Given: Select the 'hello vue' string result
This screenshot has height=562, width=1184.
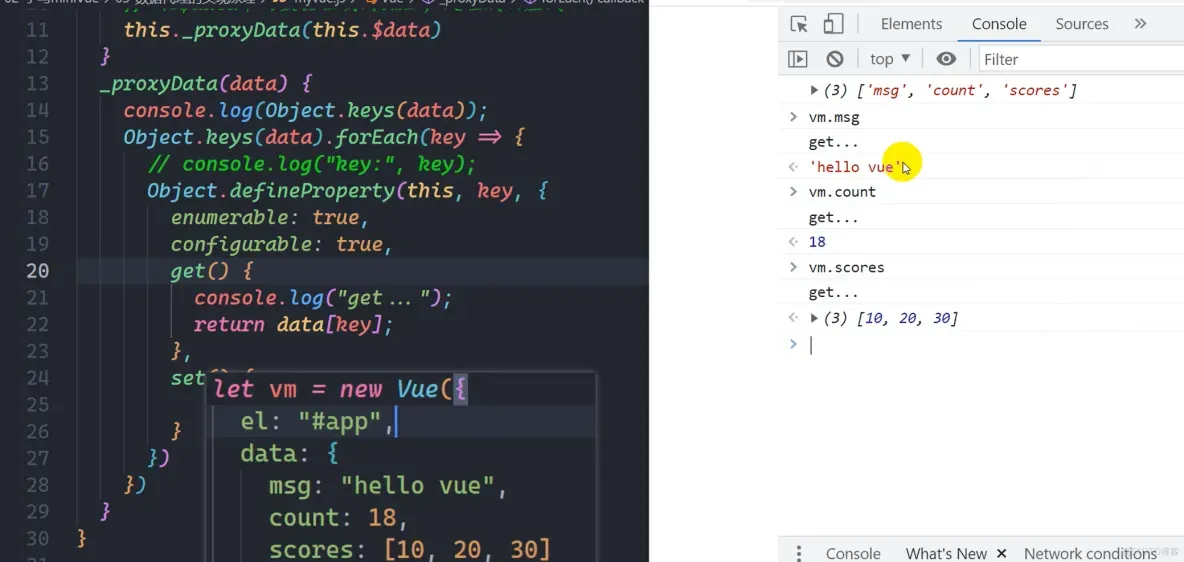Looking at the screenshot, I should pos(855,167).
